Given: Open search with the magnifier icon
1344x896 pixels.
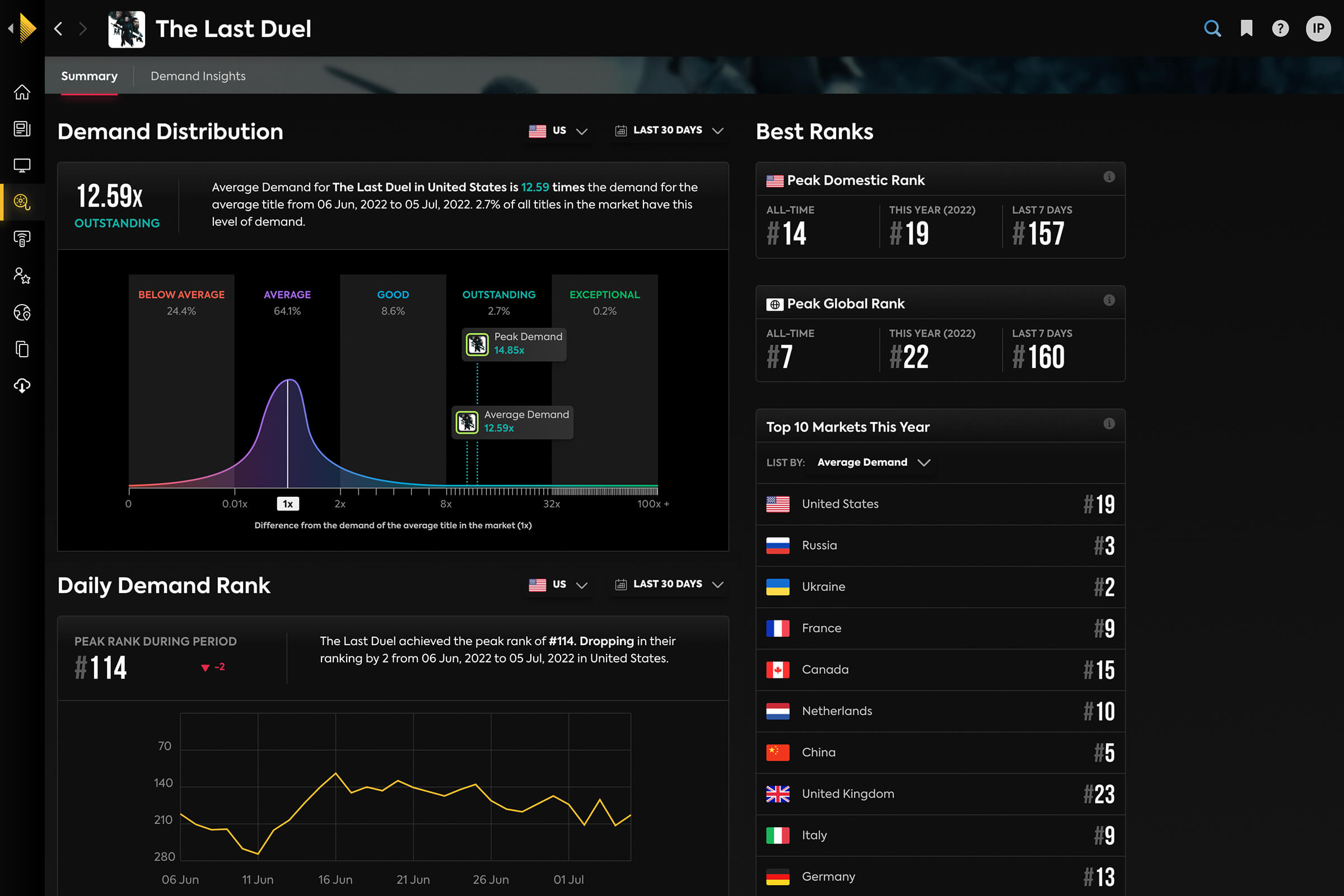Looking at the screenshot, I should pos(1212,28).
